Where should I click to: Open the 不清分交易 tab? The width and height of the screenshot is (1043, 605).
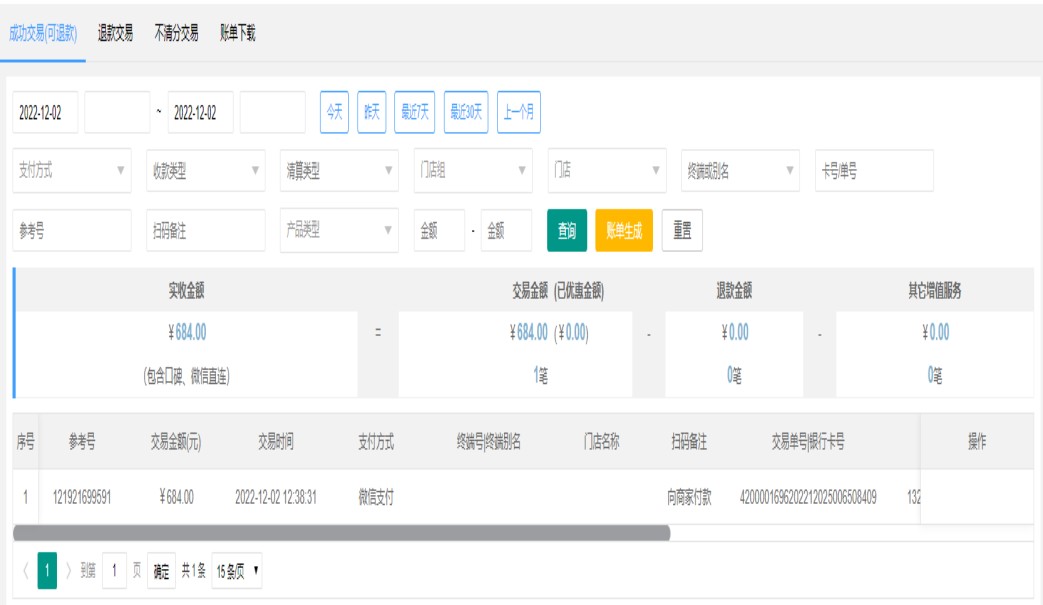click(176, 33)
